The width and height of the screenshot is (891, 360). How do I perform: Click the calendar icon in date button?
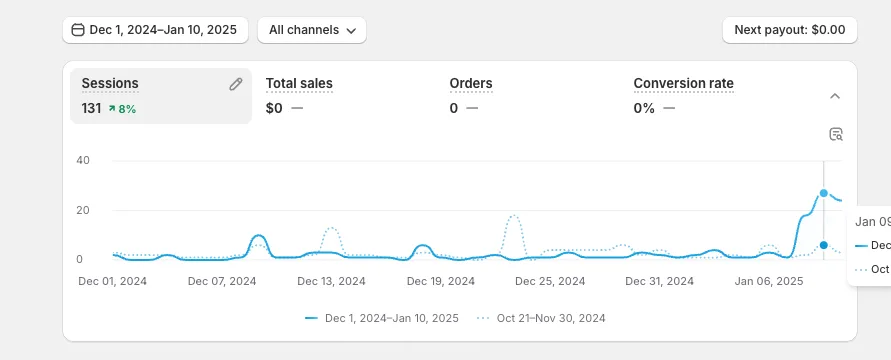(x=78, y=30)
